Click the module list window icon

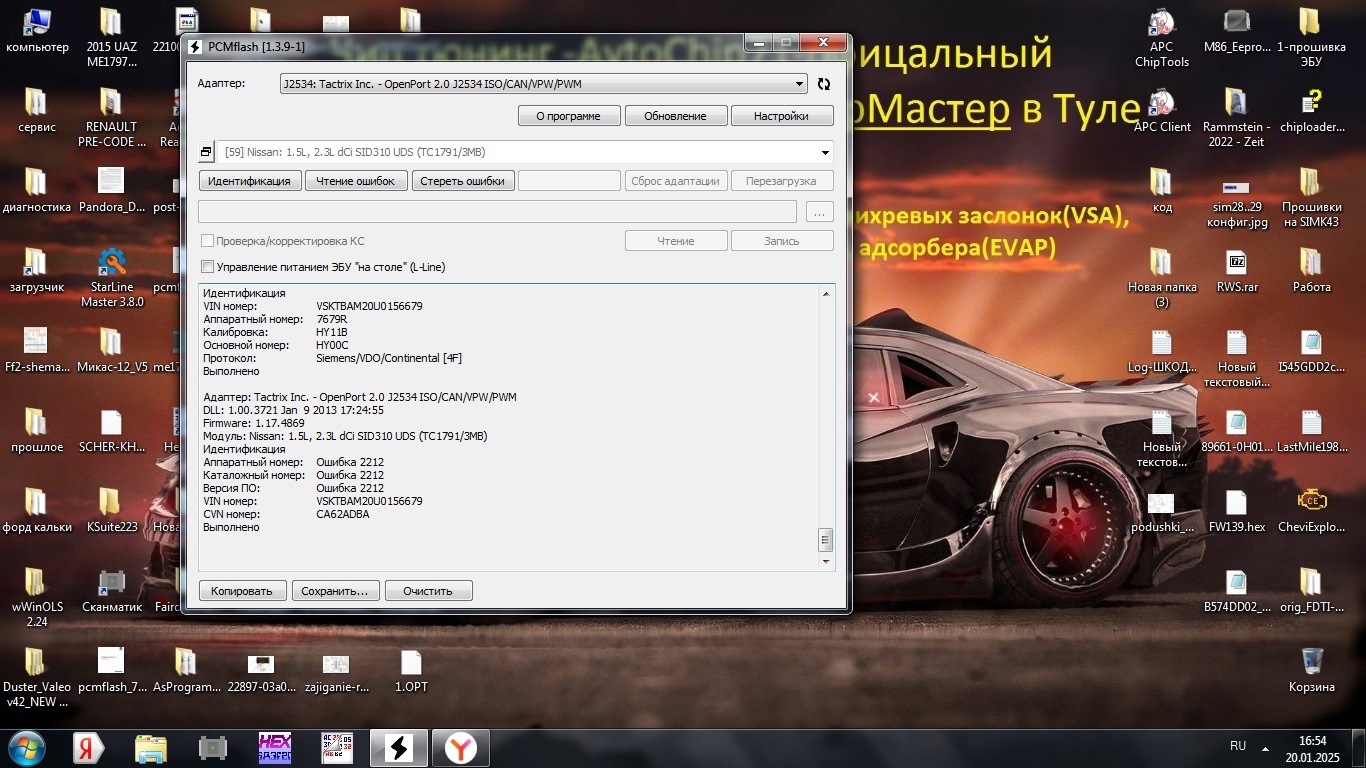tap(206, 152)
